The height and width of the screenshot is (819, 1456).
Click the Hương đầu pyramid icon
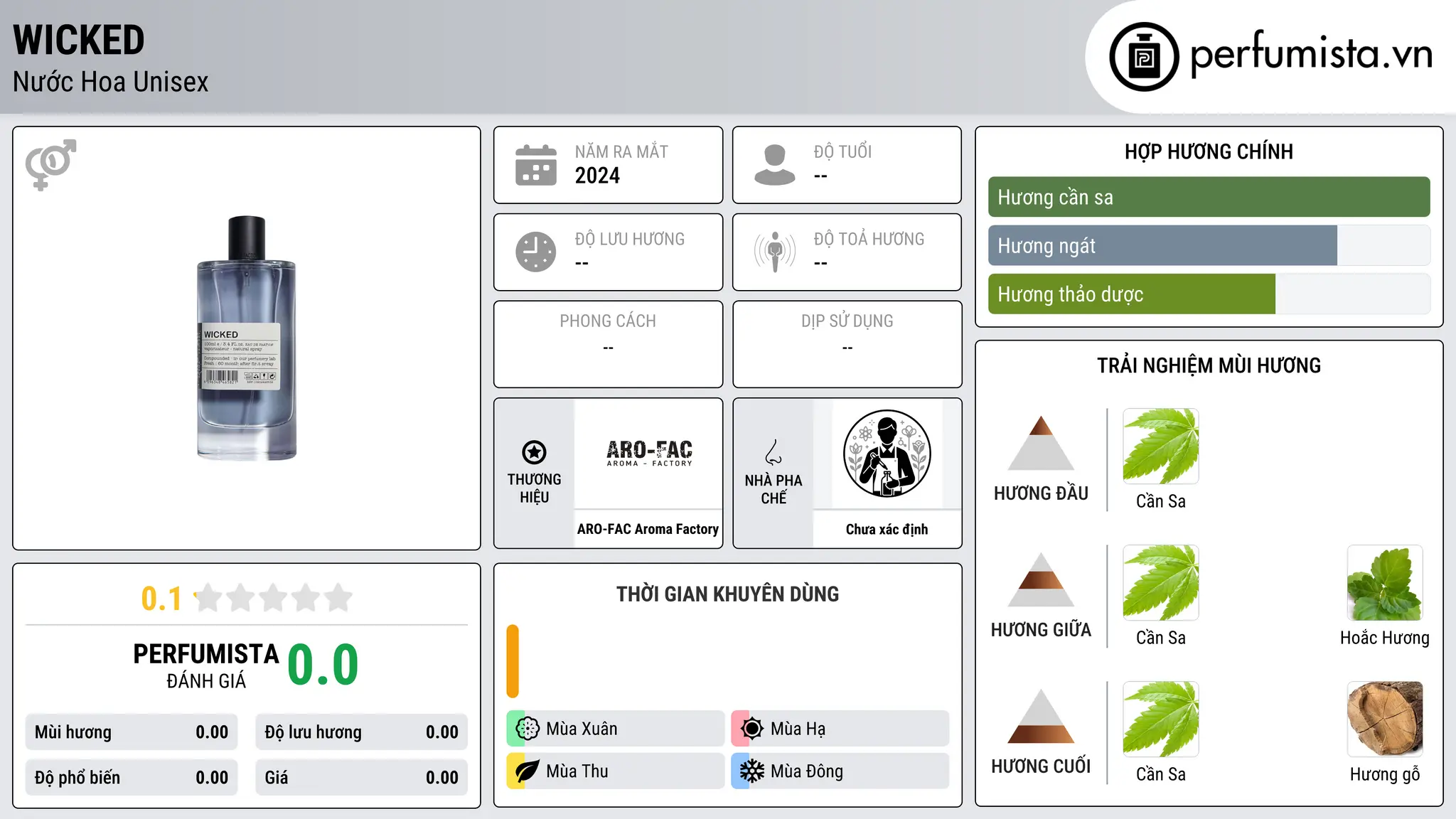[1041, 443]
